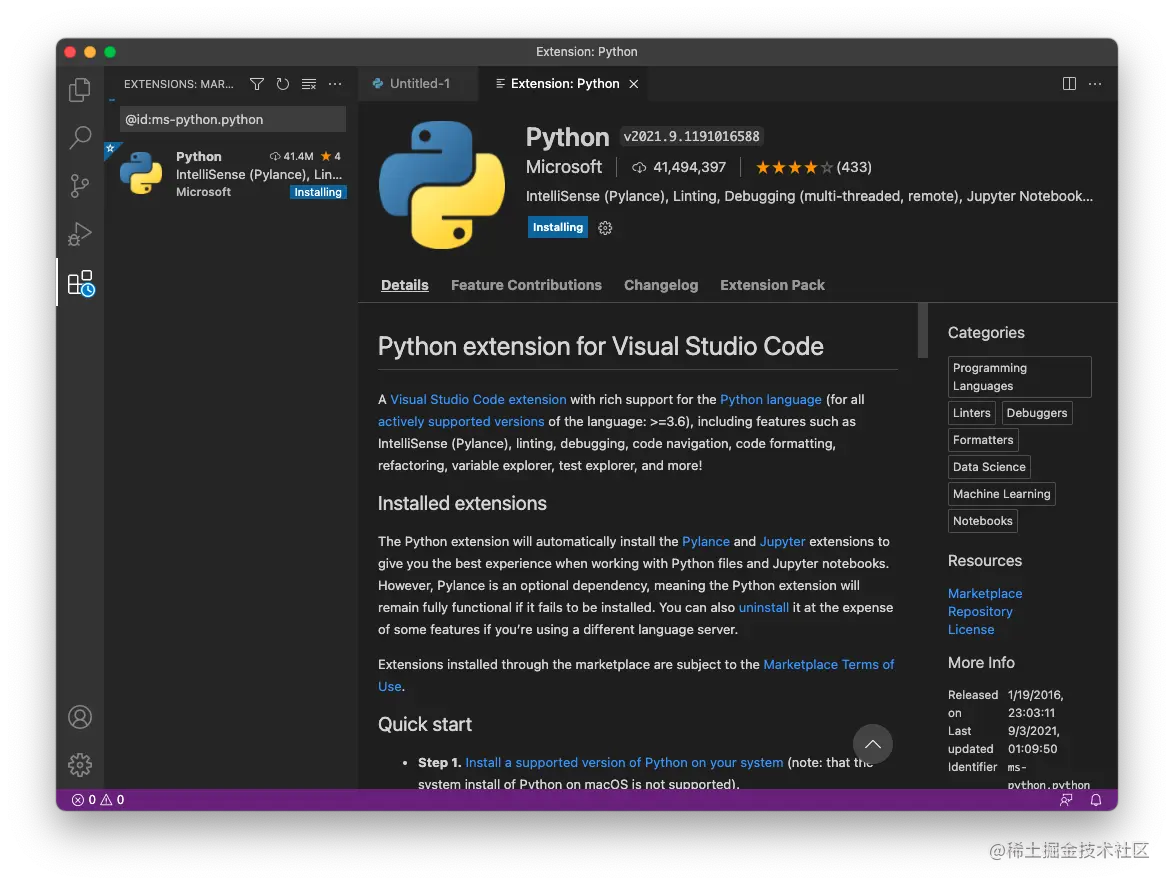Screen dimensions: 1174x885
Task: Click the errors and warnings status indicator
Action: coord(98,800)
